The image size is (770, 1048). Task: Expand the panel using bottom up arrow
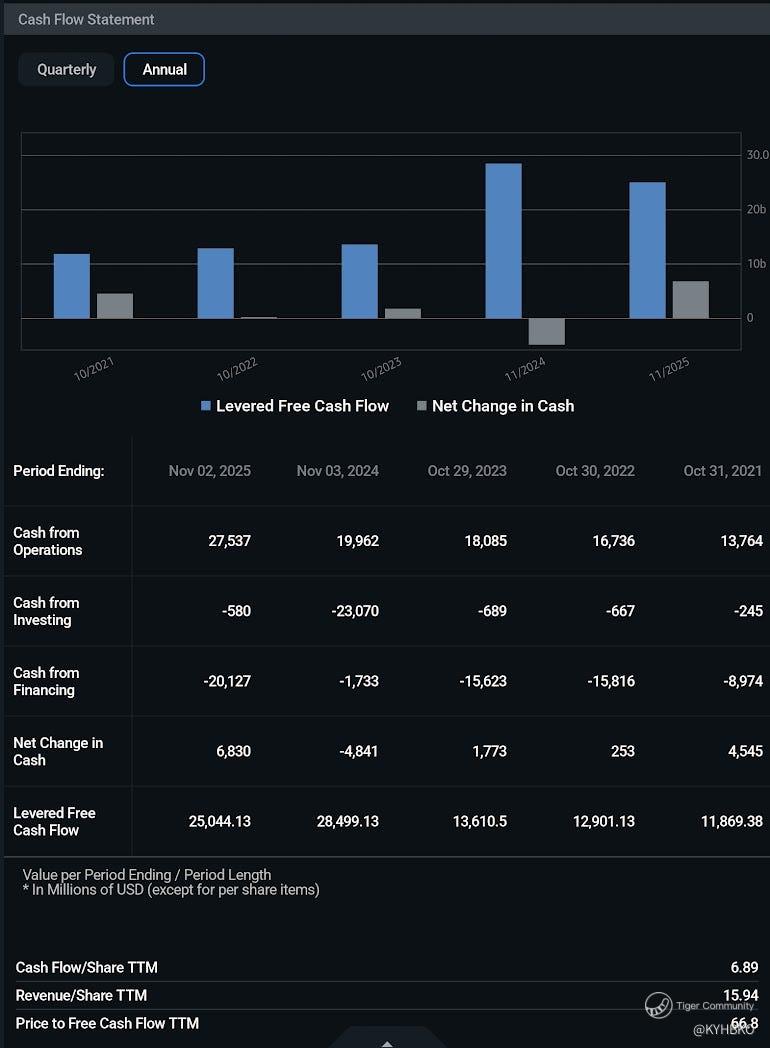click(387, 1043)
